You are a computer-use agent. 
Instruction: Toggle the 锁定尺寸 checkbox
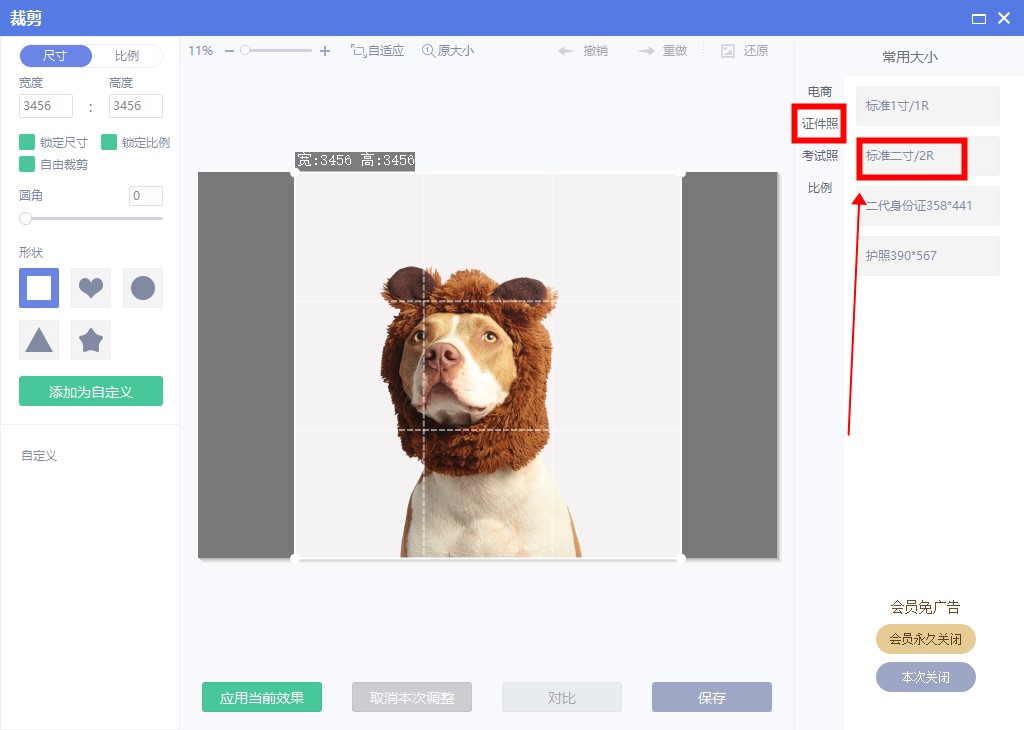27,142
